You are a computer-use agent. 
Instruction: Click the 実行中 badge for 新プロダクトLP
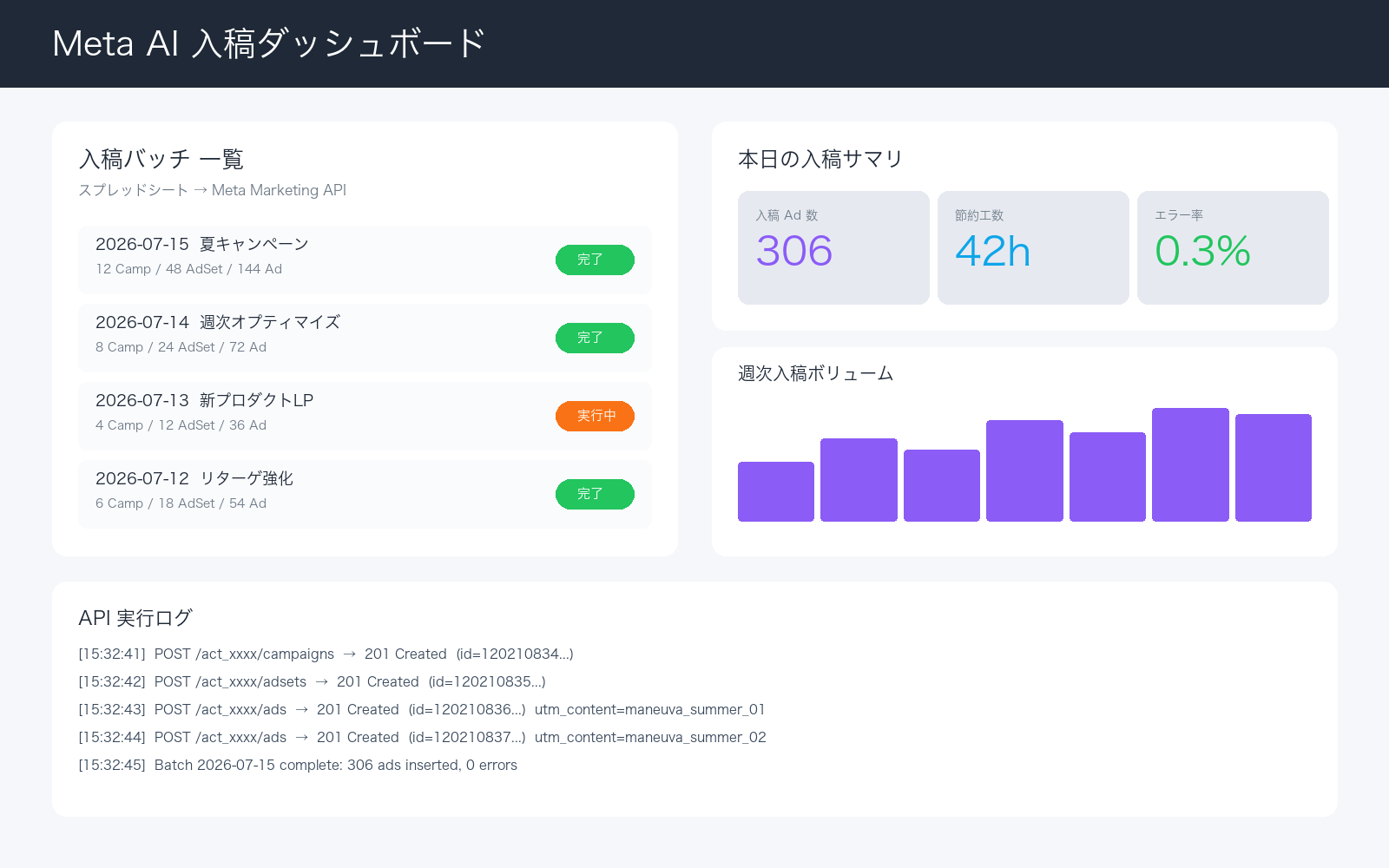click(595, 416)
